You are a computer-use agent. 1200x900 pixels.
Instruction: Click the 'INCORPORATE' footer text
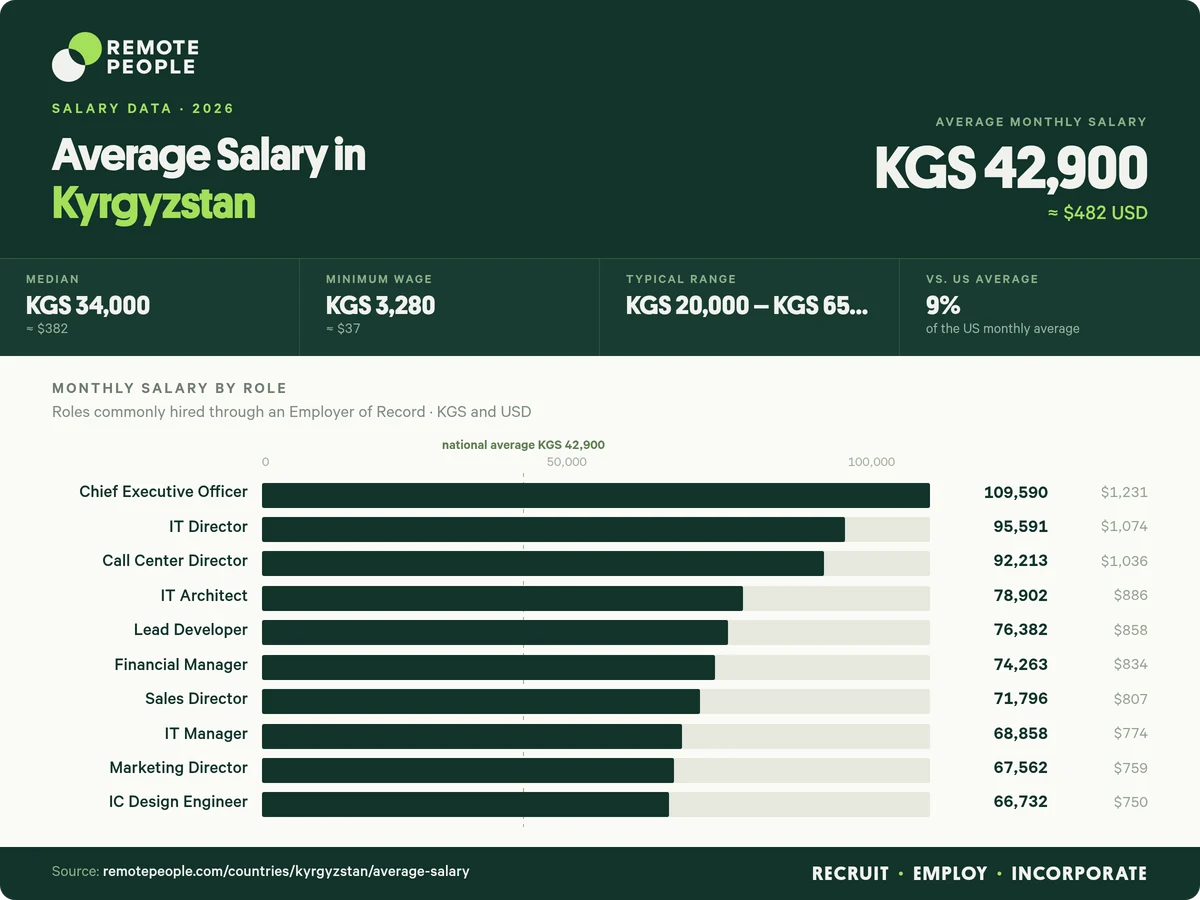click(x=1079, y=873)
